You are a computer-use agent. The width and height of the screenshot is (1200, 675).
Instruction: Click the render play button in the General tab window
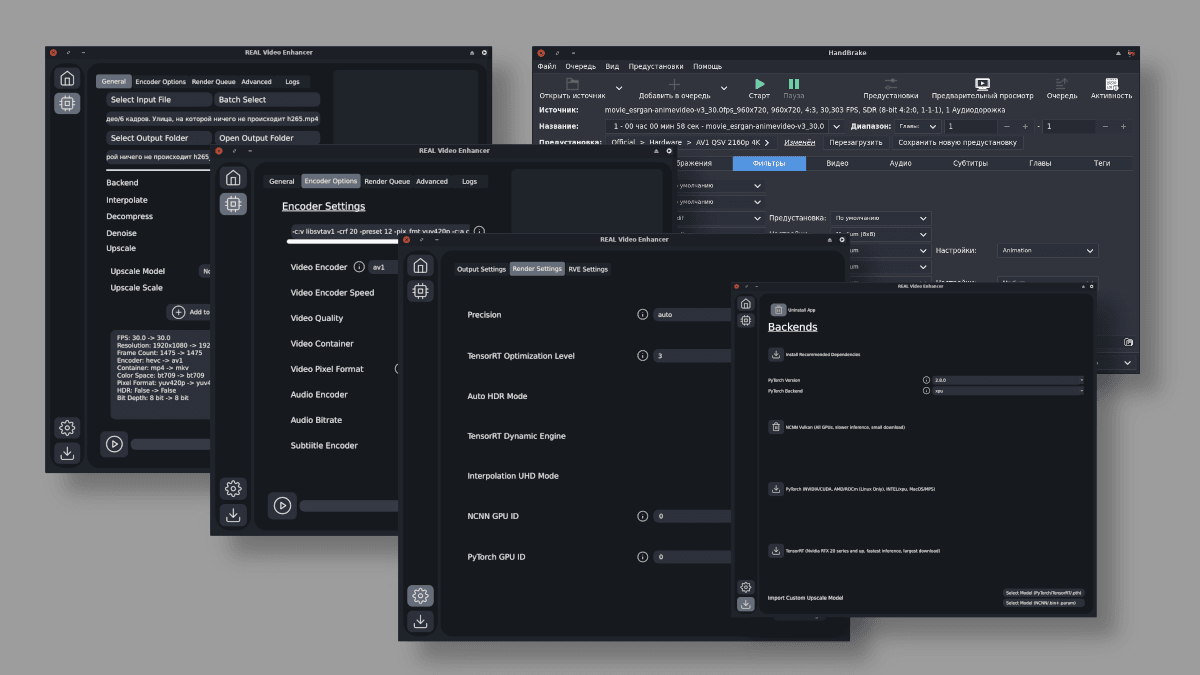point(114,444)
